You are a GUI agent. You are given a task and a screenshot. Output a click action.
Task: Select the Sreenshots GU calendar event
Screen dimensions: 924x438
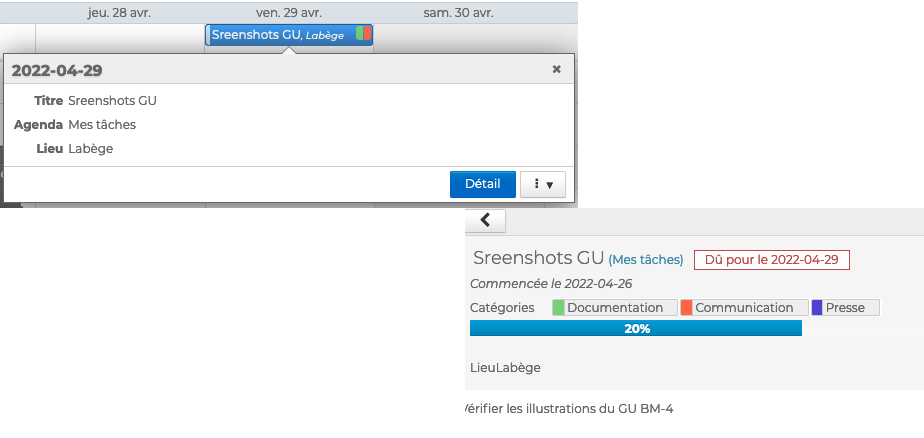pyautogui.click(x=277, y=35)
